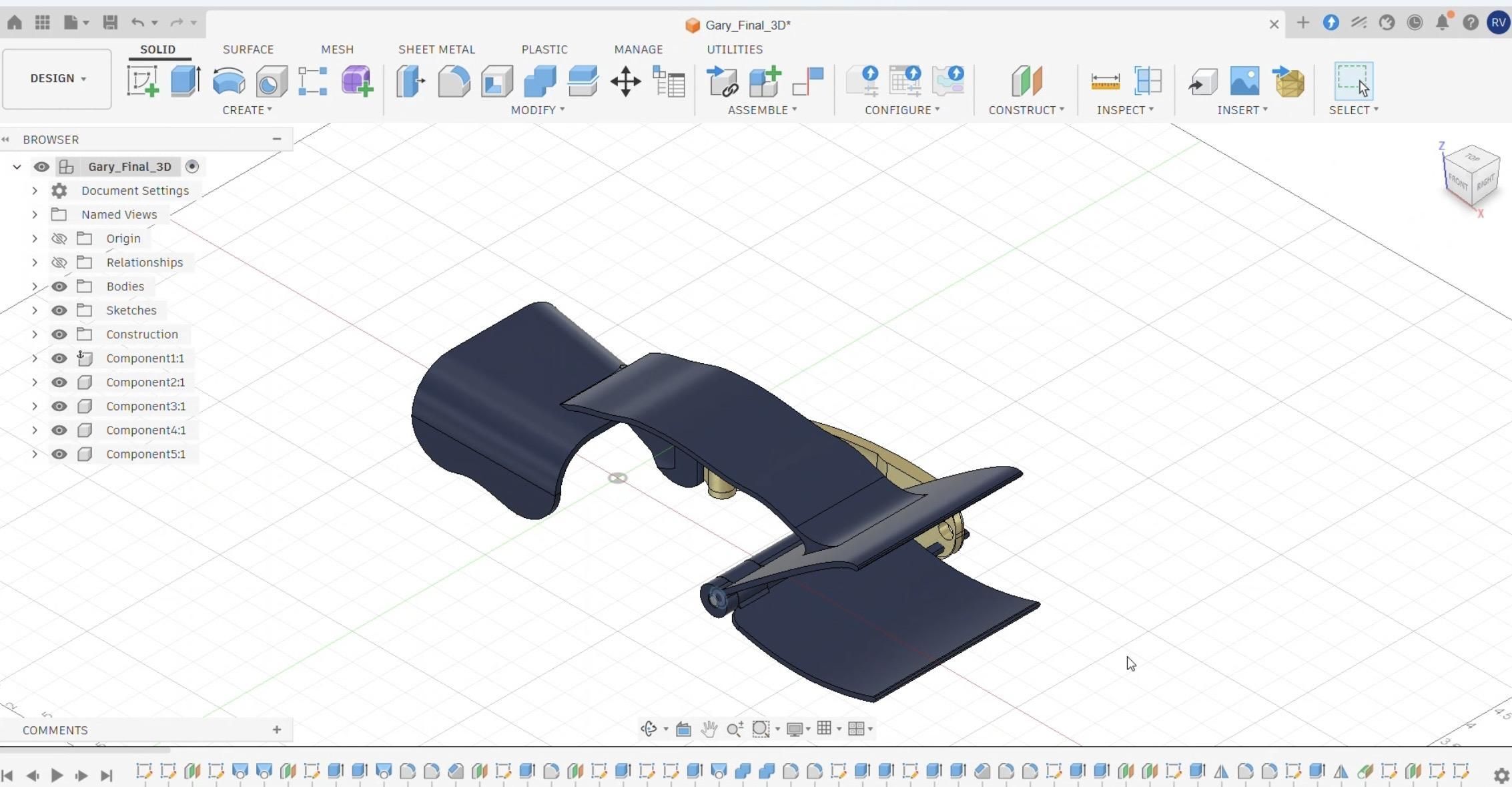Open timeline settings gear

(x=1501, y=775)
